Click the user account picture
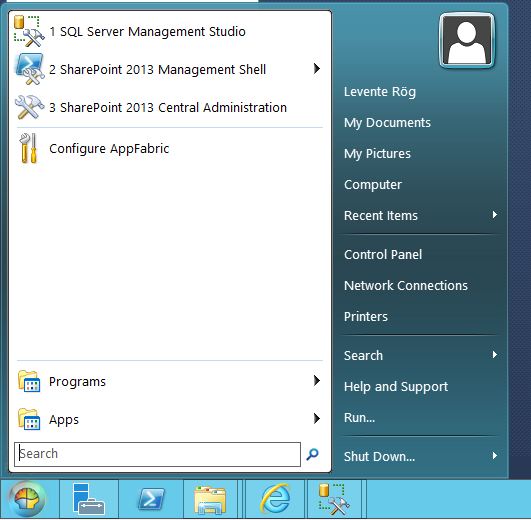 (x=467, y=40)
